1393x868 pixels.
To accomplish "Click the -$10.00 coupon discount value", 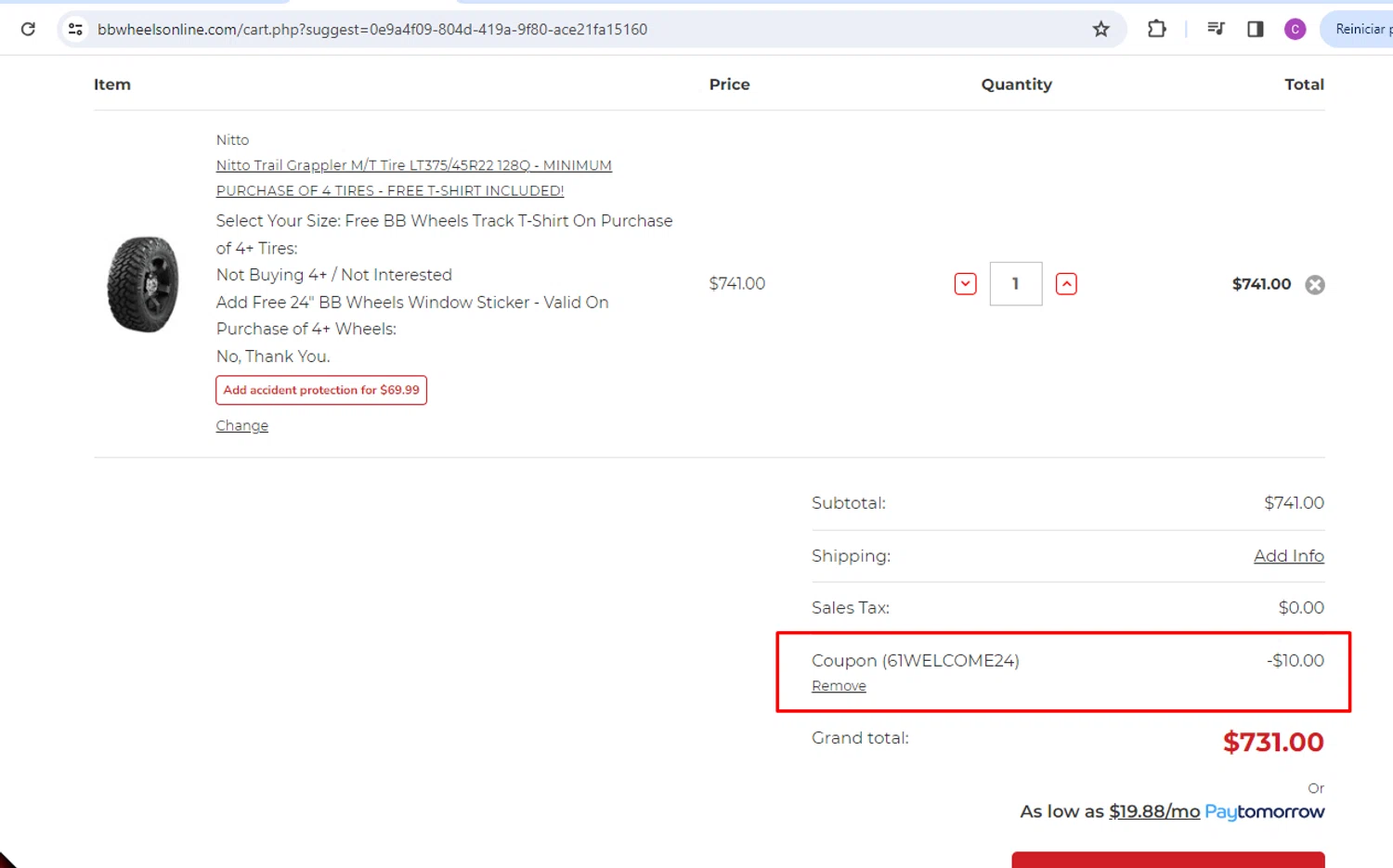I will [1295, 660].
